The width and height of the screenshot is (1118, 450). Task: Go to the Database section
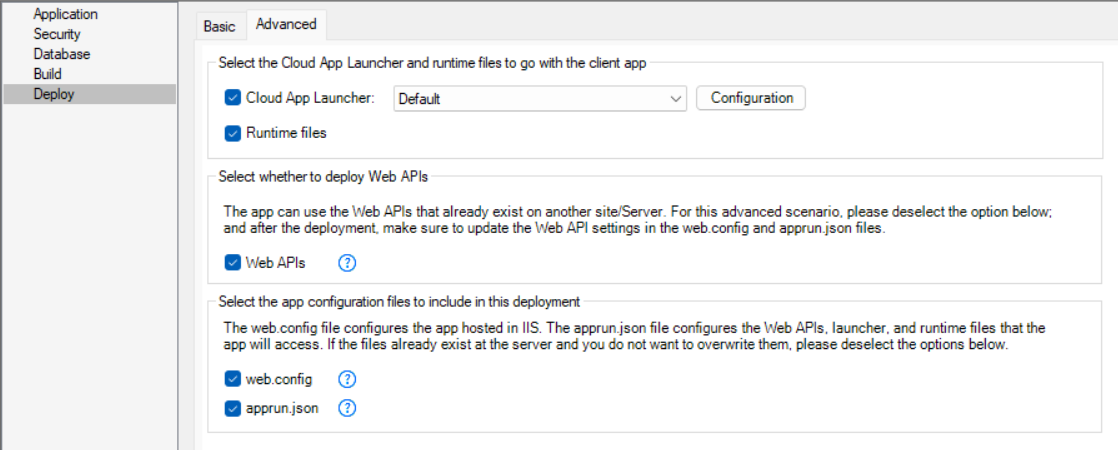pos(61,54)
